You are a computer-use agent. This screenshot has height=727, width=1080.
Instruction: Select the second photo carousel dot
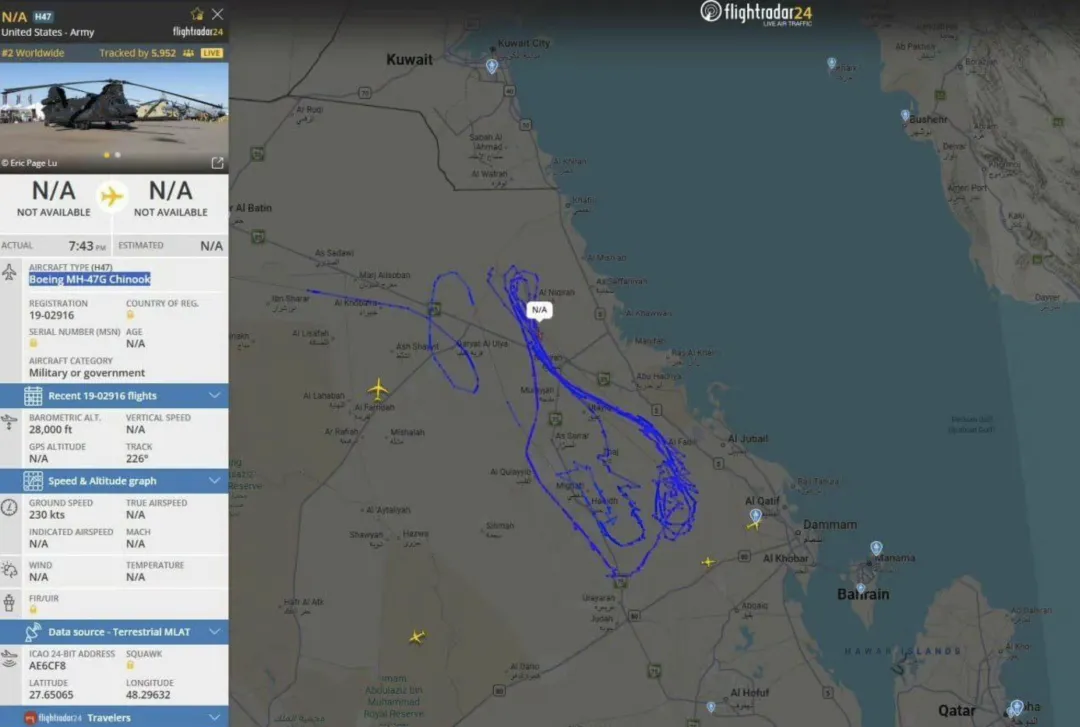click(118, 155)
